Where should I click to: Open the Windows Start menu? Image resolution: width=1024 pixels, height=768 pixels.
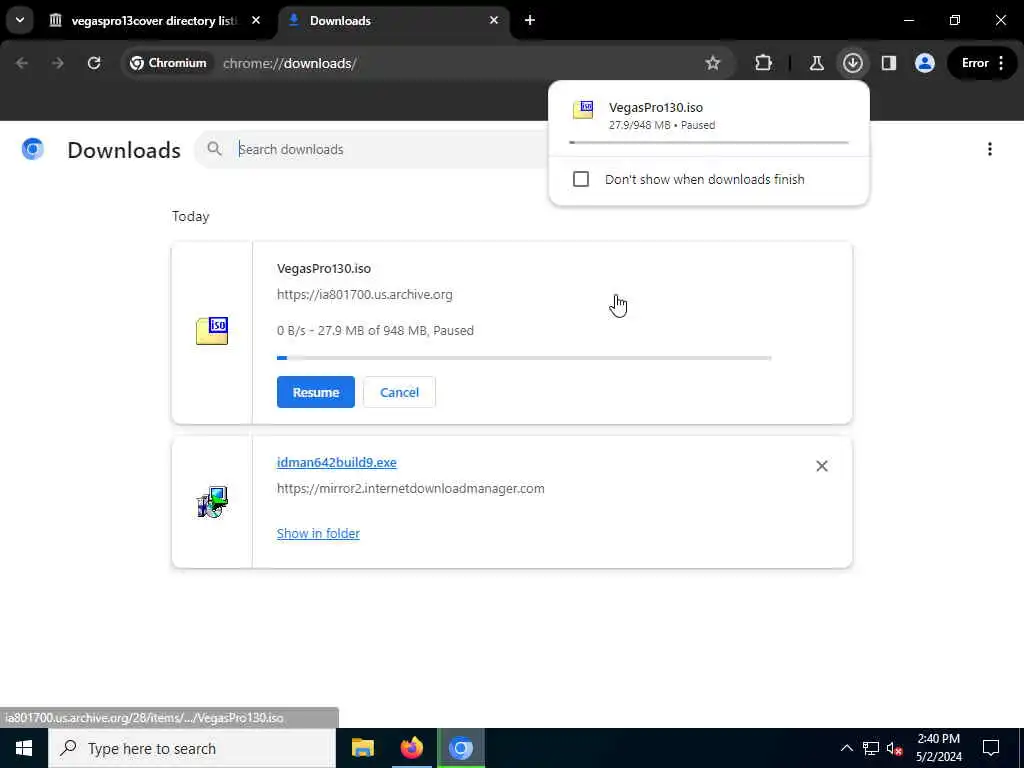point(24,748)
